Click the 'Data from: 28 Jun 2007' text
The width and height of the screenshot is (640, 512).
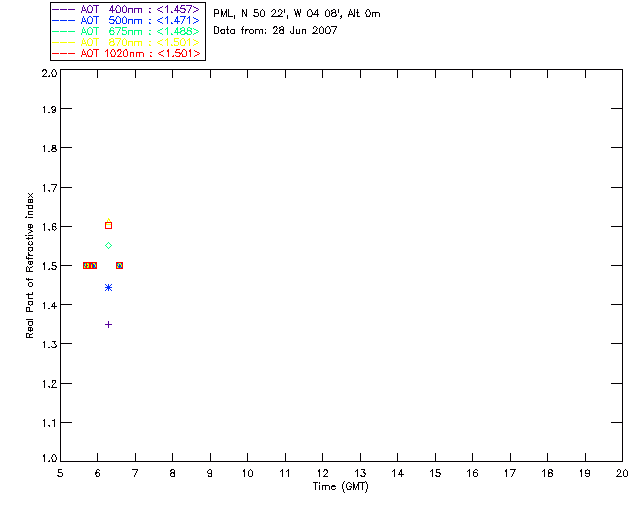coord(275,30)
